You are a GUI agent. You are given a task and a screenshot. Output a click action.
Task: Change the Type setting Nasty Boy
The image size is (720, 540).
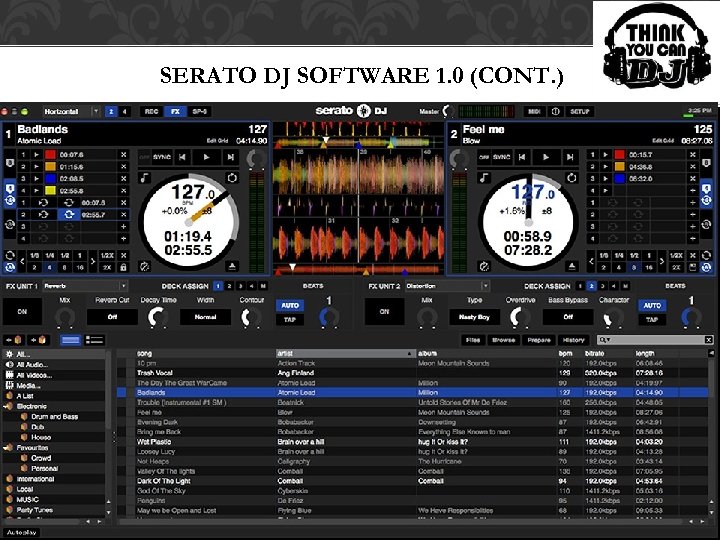[x=474, y=317]
